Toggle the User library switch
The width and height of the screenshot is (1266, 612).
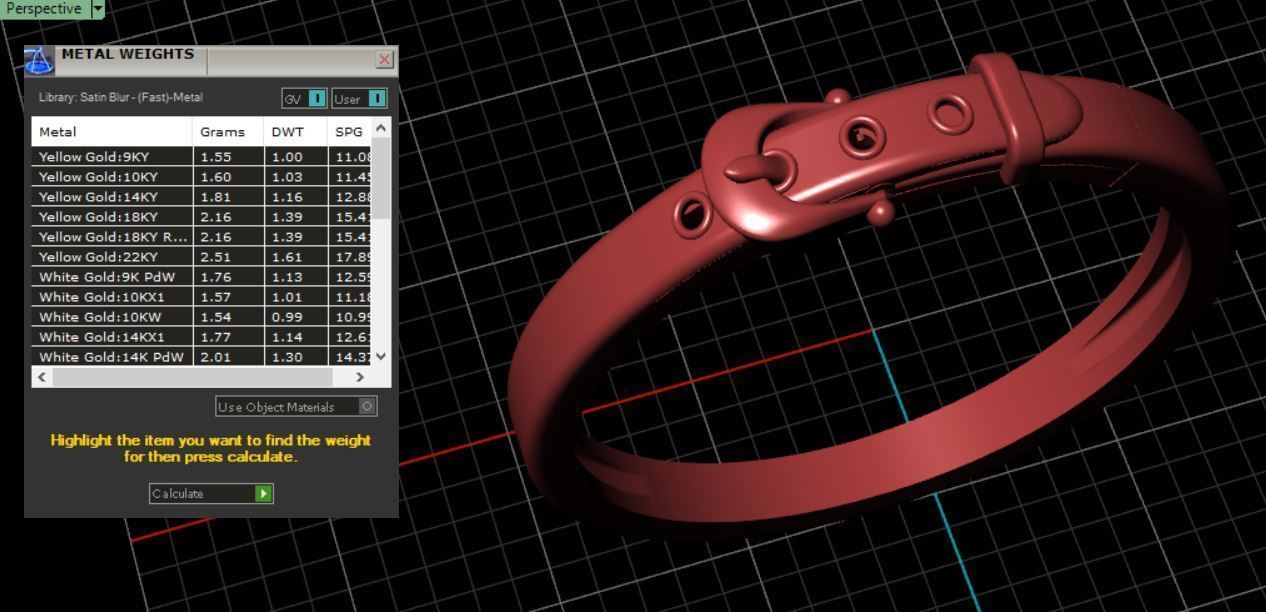pyautogui.click(x=359, y=98)
